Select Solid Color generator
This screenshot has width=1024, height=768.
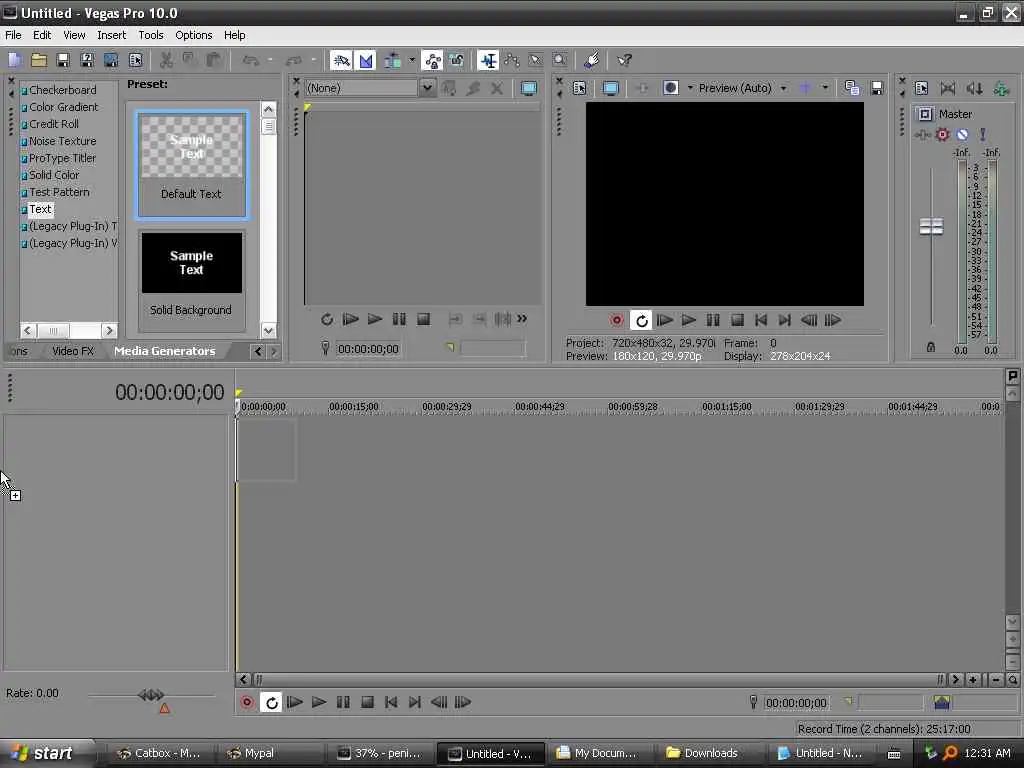[x=54, y=175]
